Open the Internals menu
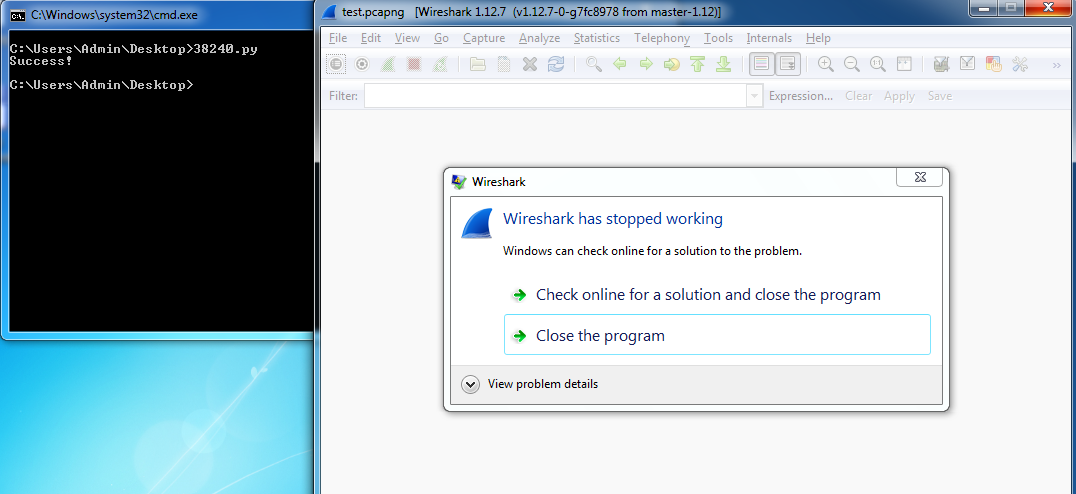Image resolution: width=1076 pixels, height=494 pixels. pos(769,38)
